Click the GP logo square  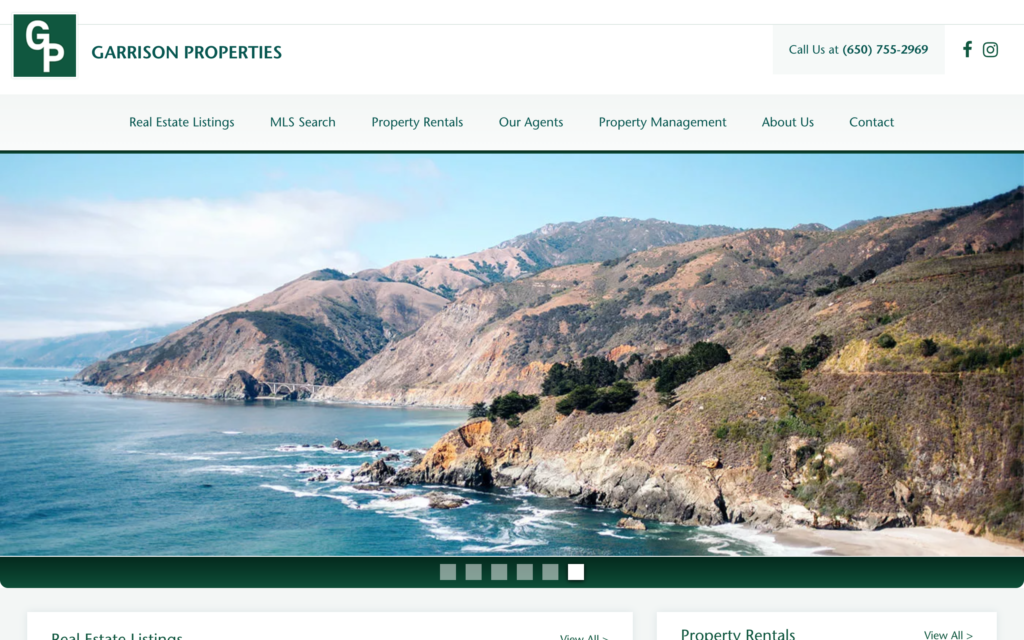point(44,46)
